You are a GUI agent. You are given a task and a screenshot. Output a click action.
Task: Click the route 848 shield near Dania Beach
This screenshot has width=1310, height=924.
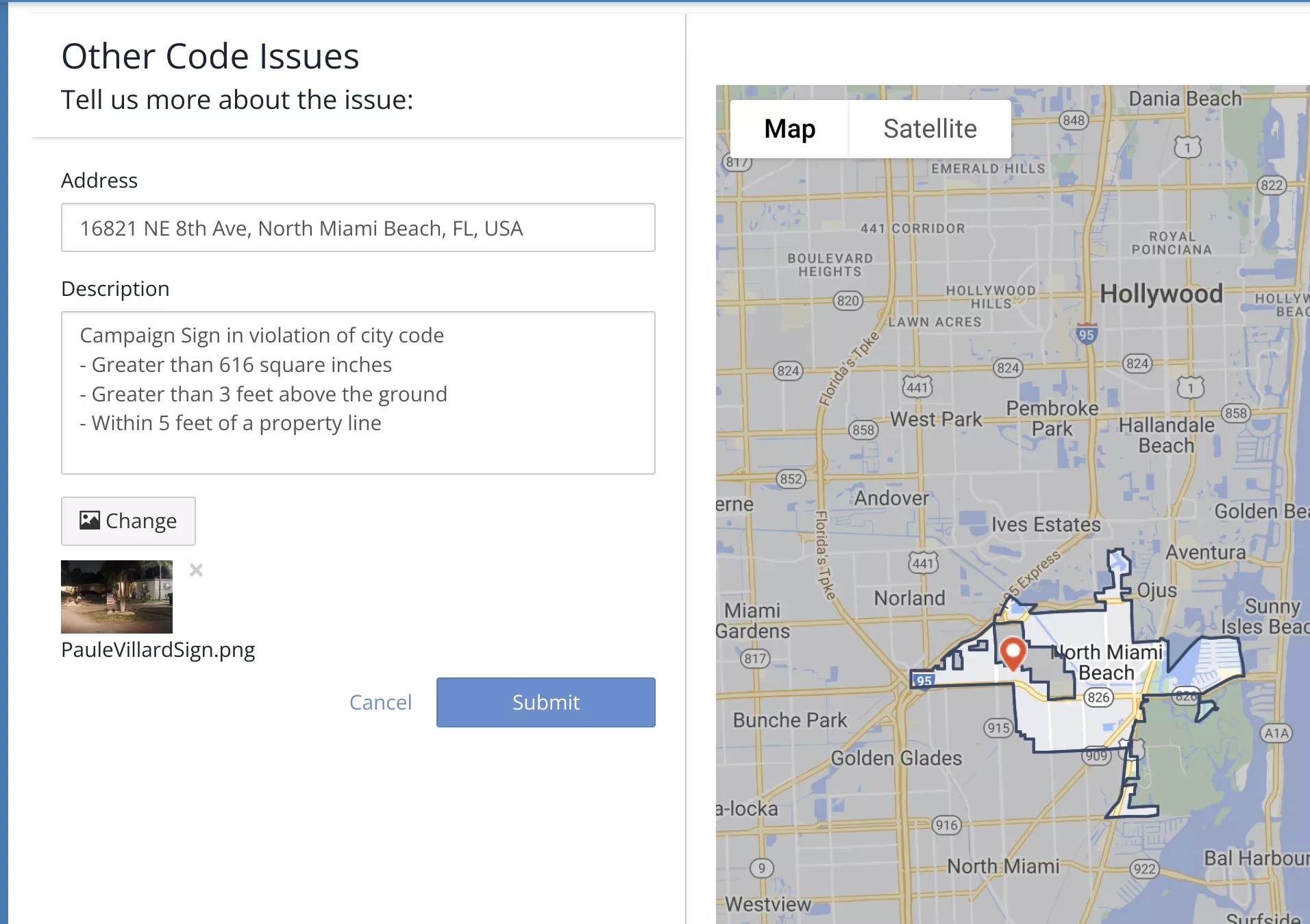[x=1074, y=121]
